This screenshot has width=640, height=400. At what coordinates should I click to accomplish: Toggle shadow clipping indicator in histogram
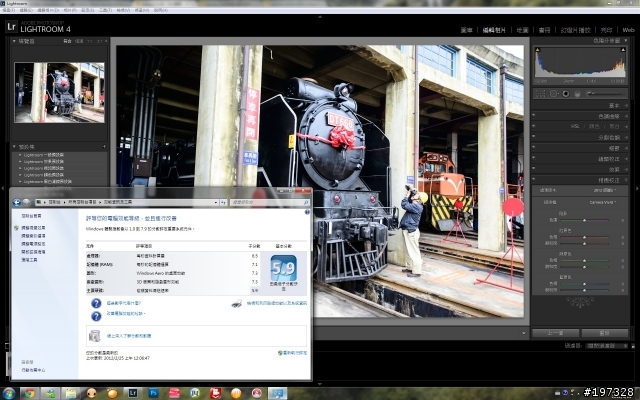[x=538, y=50]
